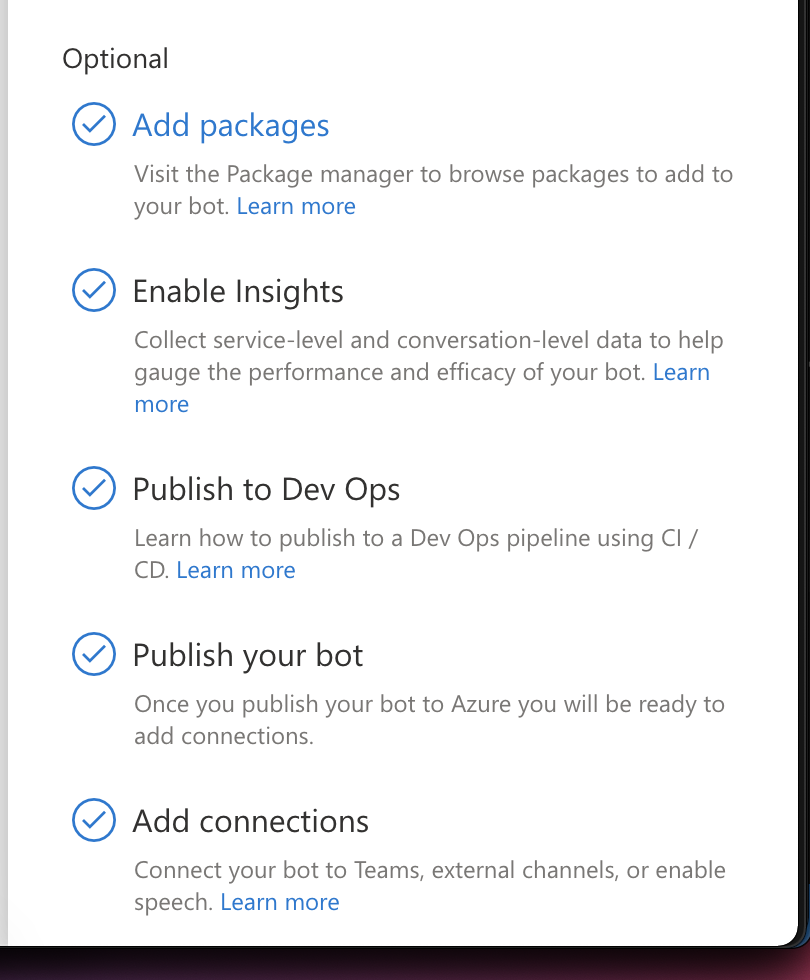Click the Optional section label
This screenshot has height=980, width=810.
click(116, 59)
